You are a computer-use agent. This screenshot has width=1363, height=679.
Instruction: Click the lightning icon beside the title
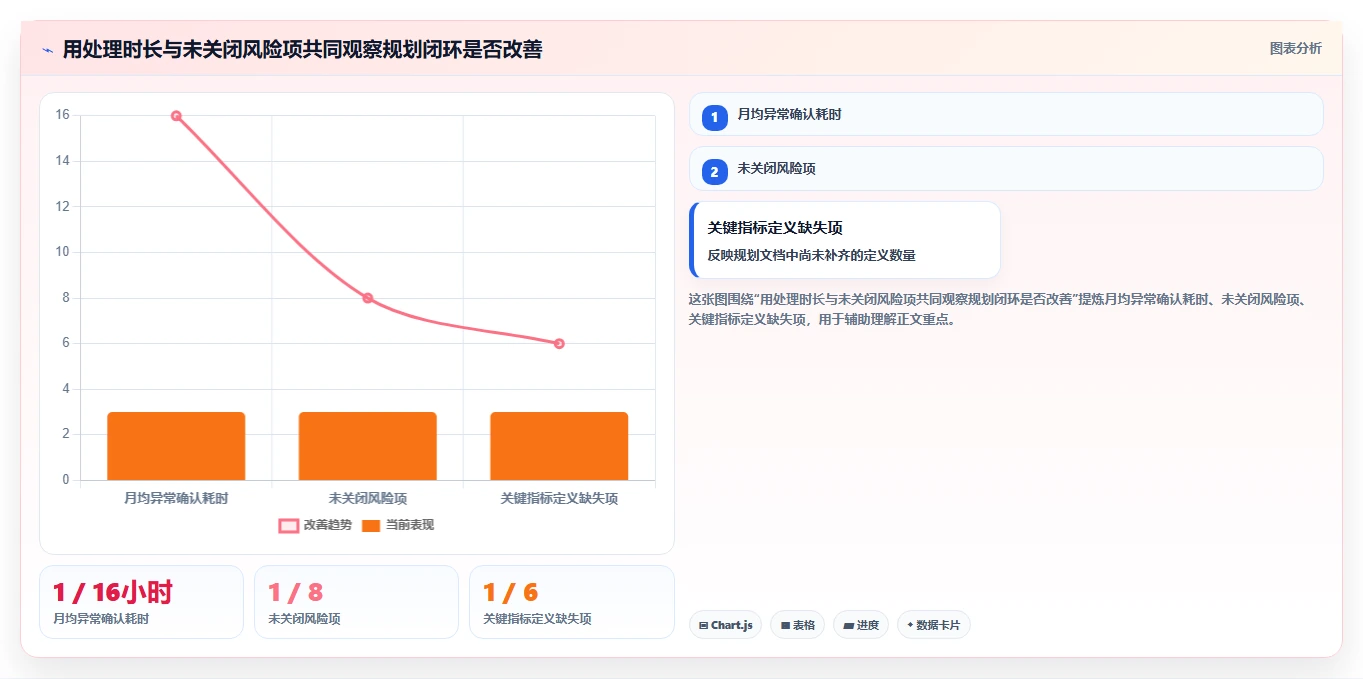48,50
